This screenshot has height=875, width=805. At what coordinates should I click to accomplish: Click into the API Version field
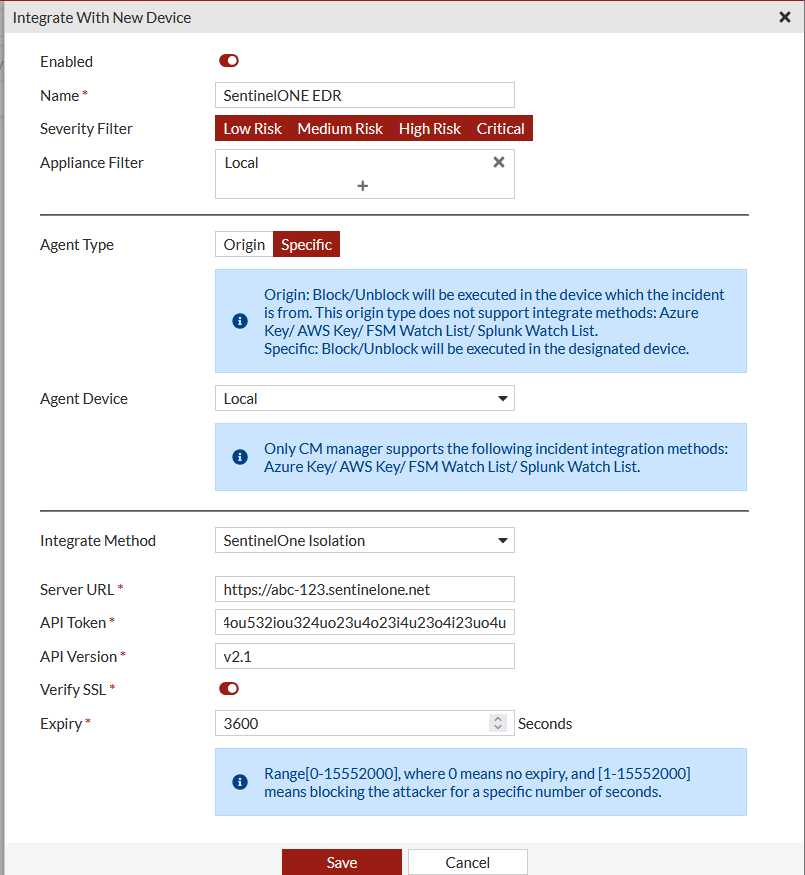[x=365, y=656]
